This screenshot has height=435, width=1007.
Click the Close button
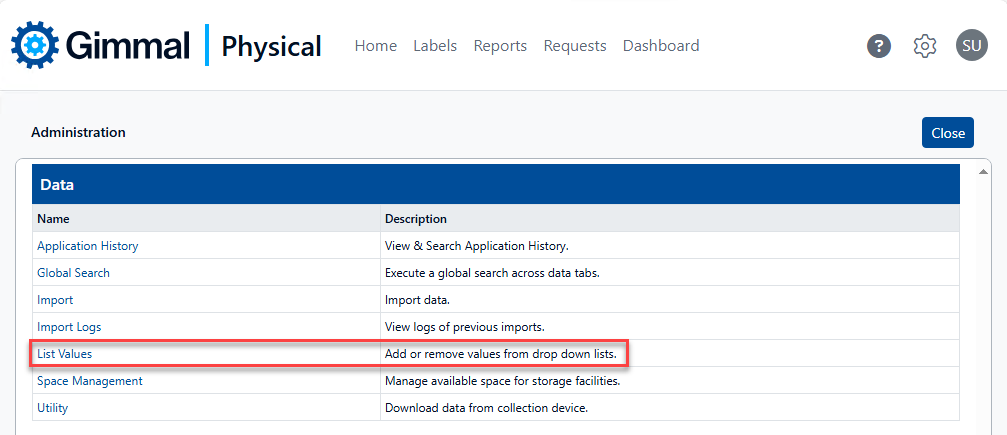[948, 133]
